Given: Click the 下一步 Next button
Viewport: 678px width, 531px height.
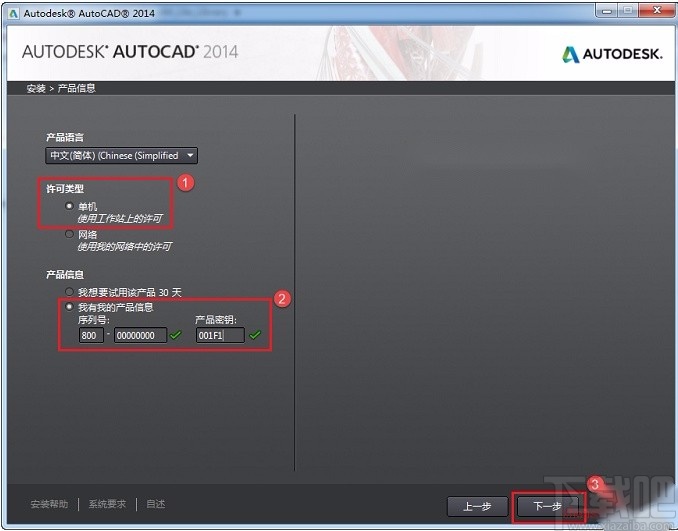Looking at the screenshot, I should pos(547,506).
